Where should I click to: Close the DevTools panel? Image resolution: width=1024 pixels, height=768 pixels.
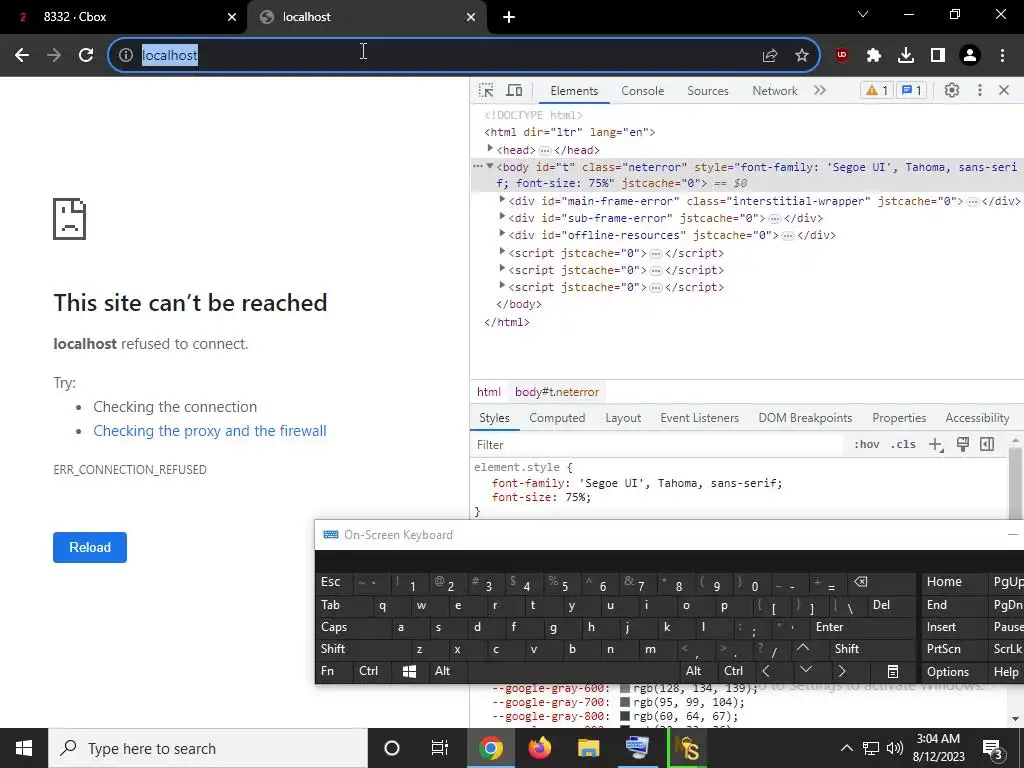click(x=1004, y=90)
